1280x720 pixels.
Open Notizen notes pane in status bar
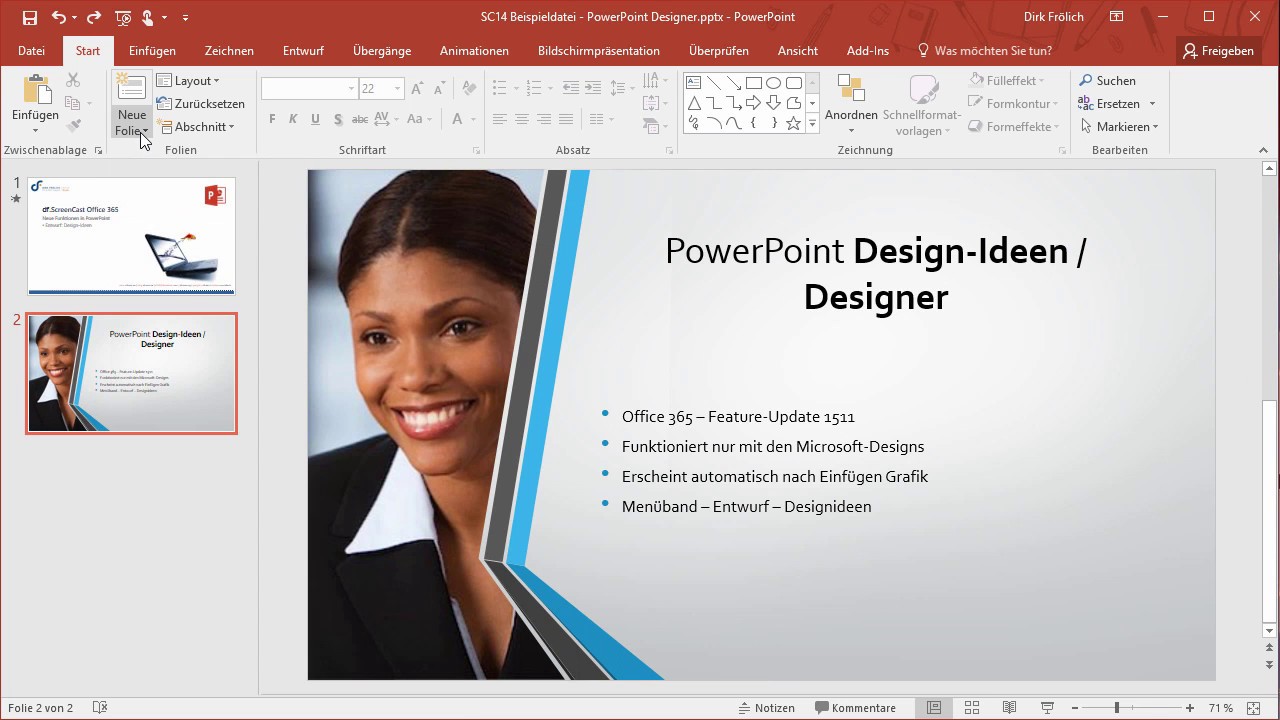[766, 708]
